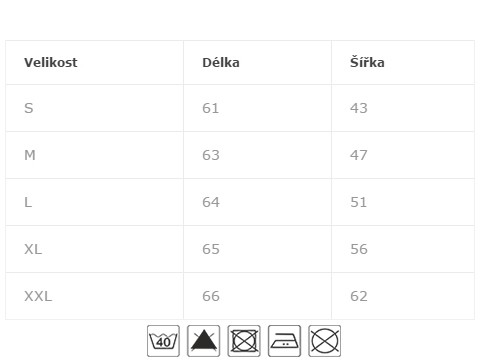
Task: Select width value 43 for size S
Action: (x=359, y=108)
